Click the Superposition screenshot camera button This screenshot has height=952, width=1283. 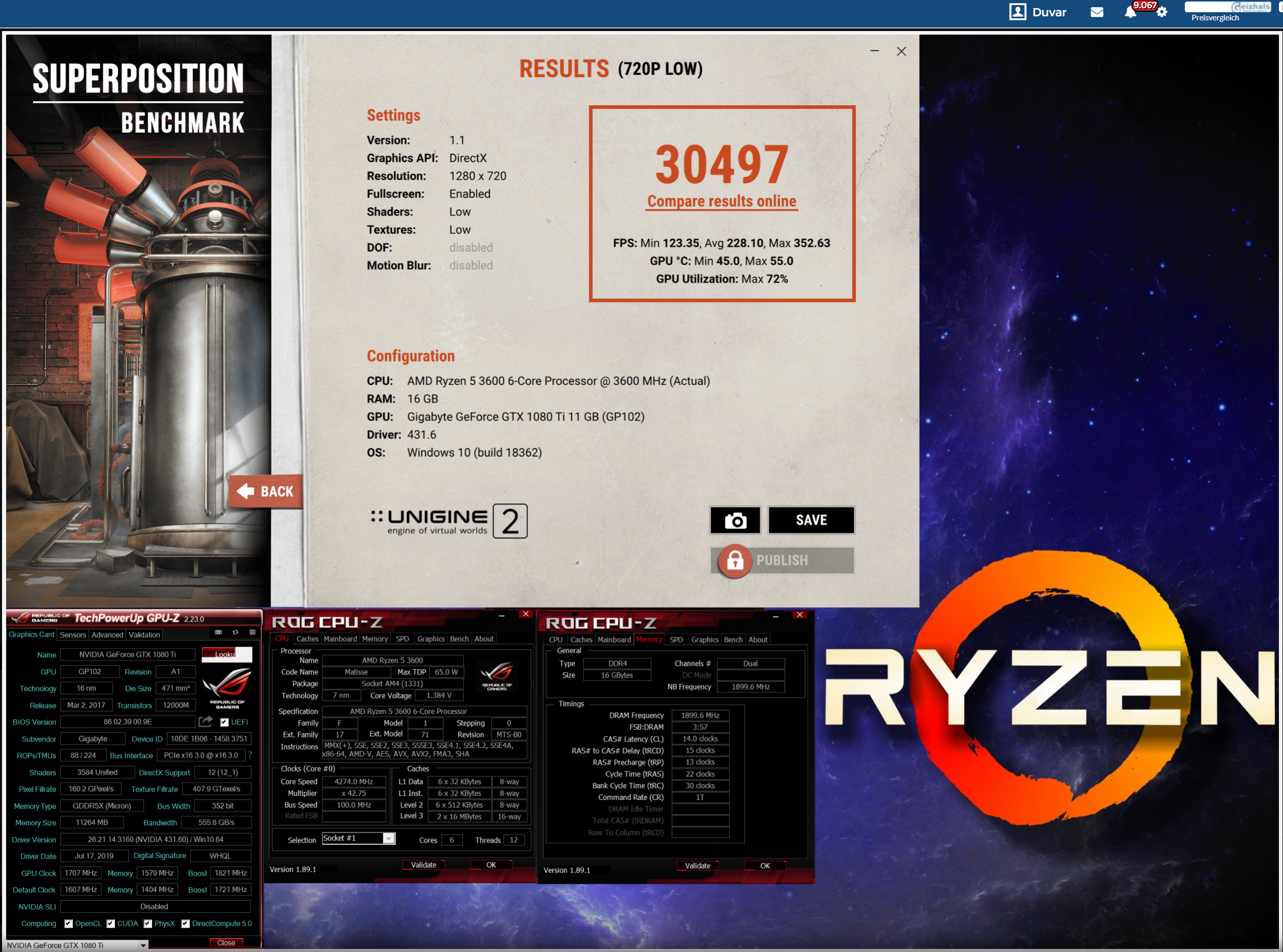tap(735, 521)
